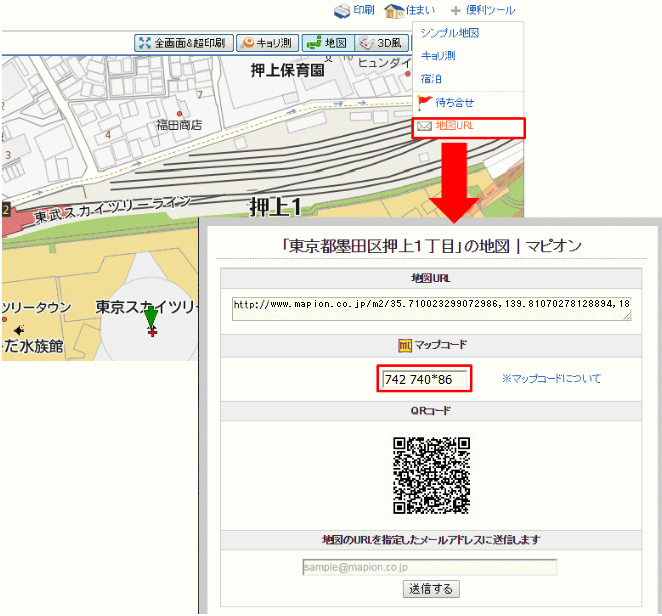This screenshot has height=616, width=662.
Task: Click the 待ち合せ flag icon
Action: tap(425, 102)
